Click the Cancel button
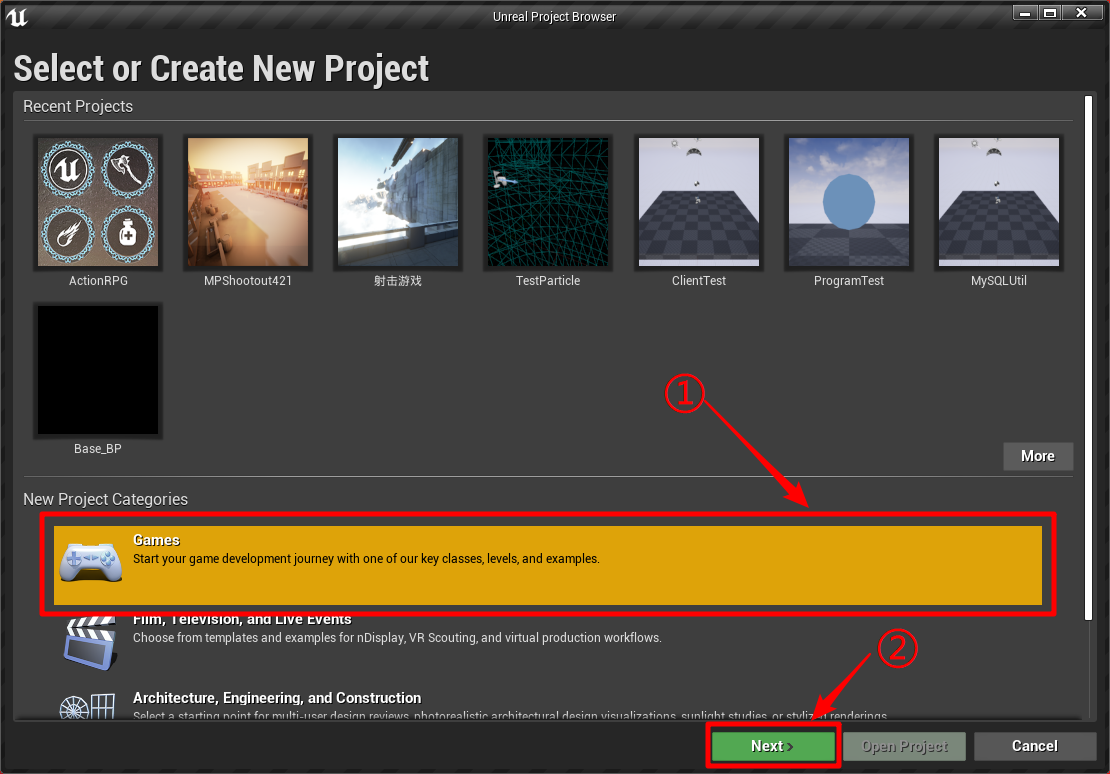 (x=1034, y=745)
